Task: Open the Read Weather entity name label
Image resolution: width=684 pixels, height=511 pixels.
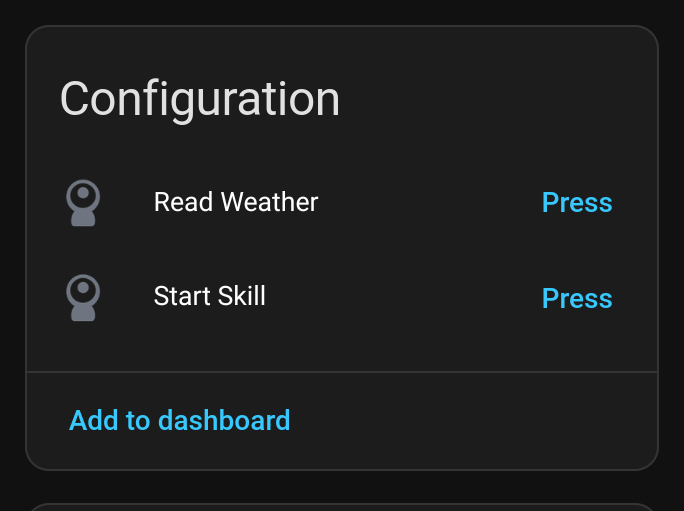Action: 236,202
